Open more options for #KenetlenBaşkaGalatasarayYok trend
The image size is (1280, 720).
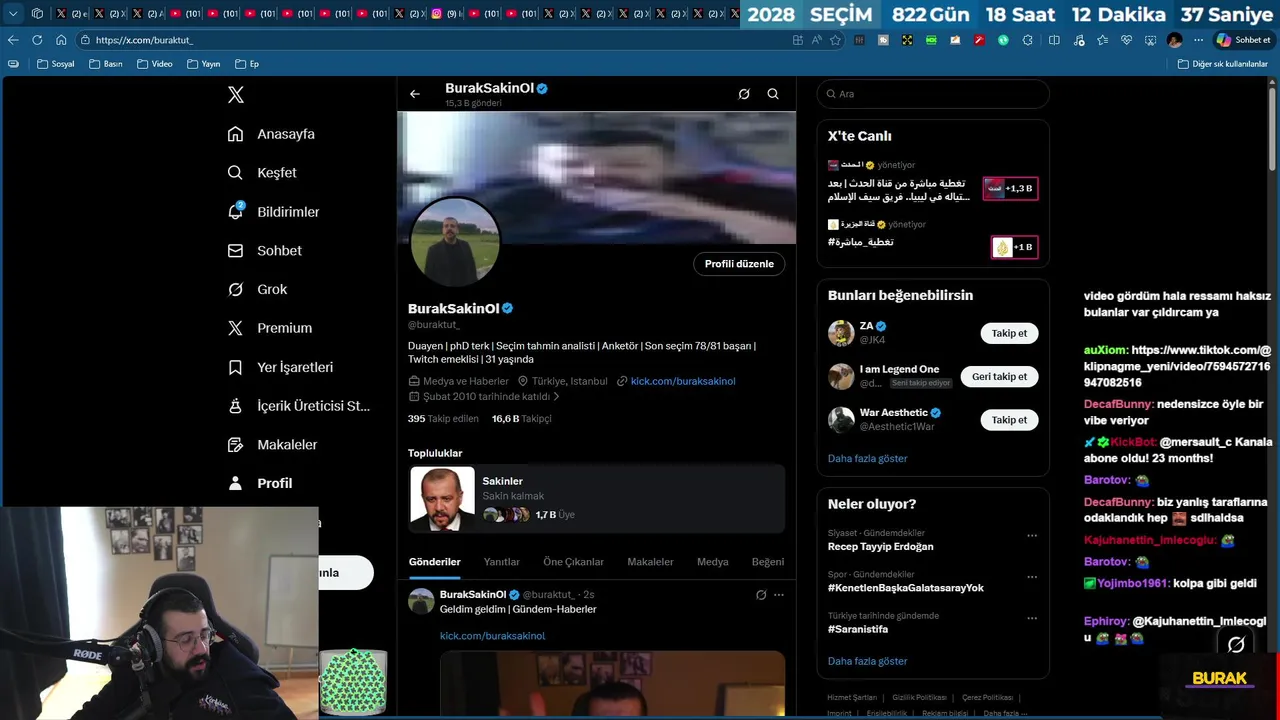(1032, 577)
